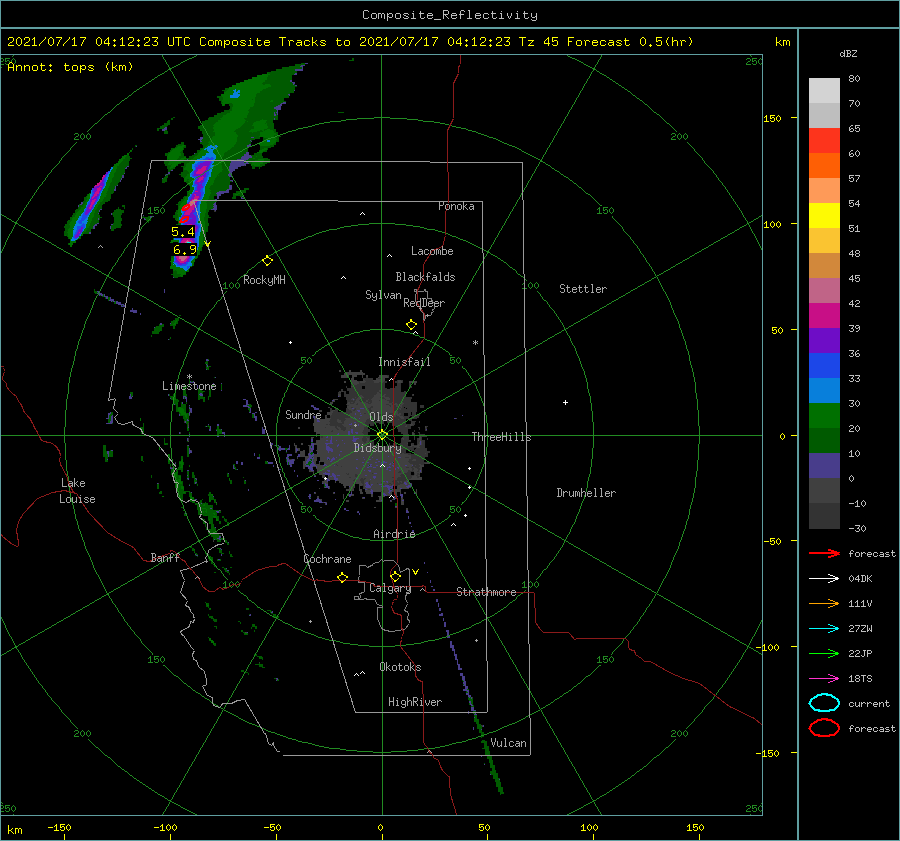Click the dBZ legend heading
900x841 pixels.
[848, 54]
